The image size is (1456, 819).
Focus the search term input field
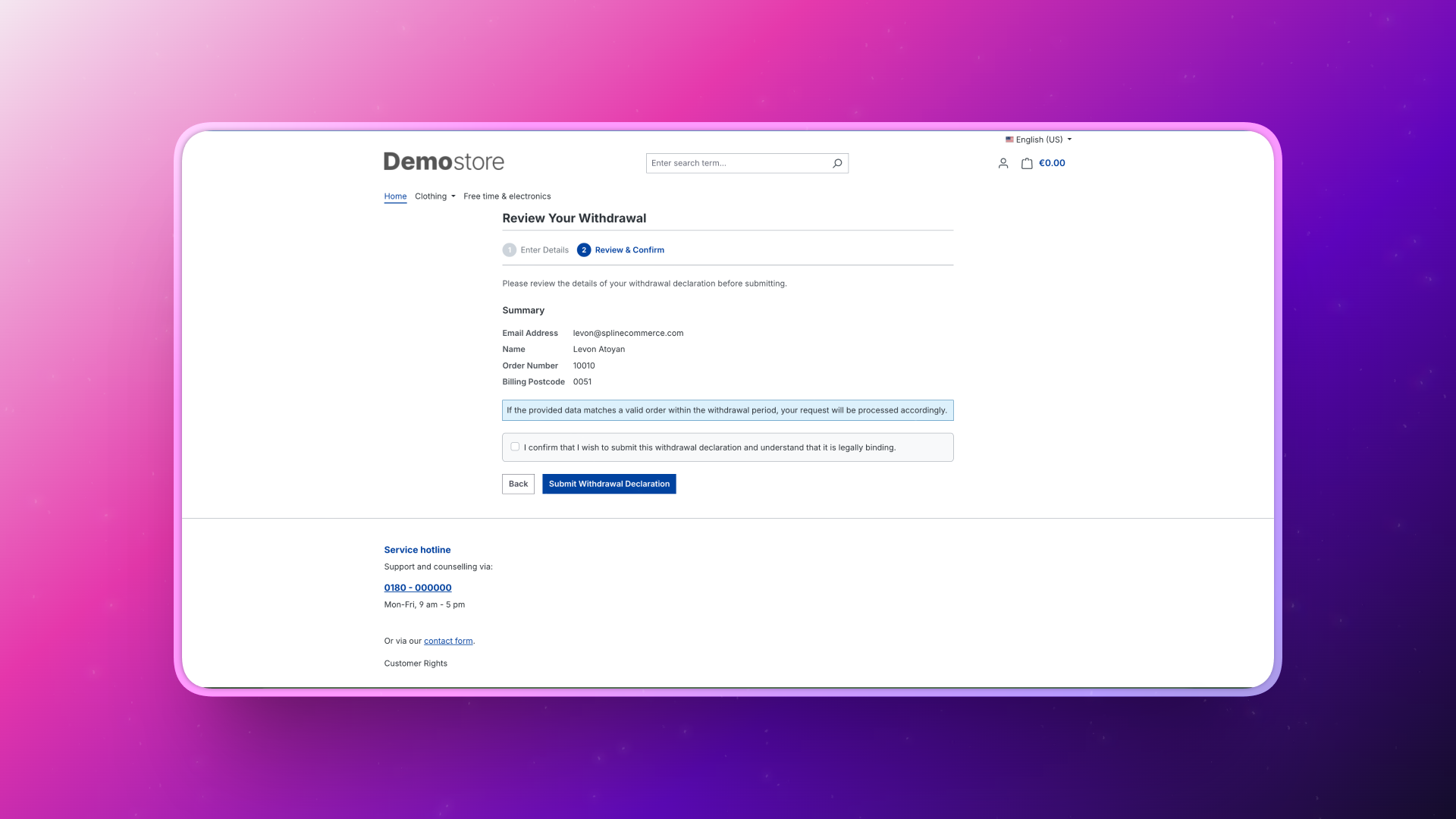pos(737,163)
